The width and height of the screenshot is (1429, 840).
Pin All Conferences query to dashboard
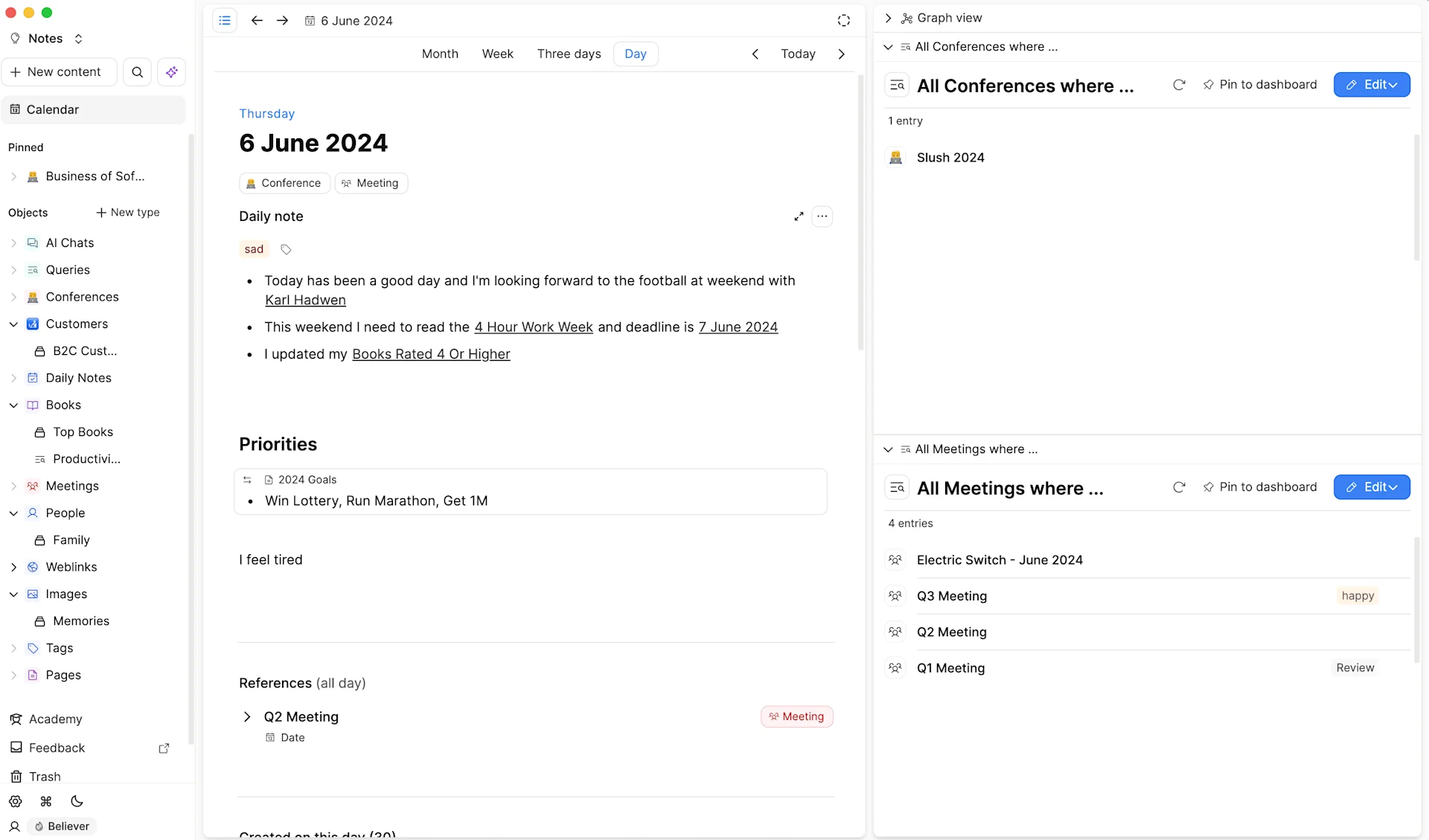pyautogui.click(x=1261, y=84)
